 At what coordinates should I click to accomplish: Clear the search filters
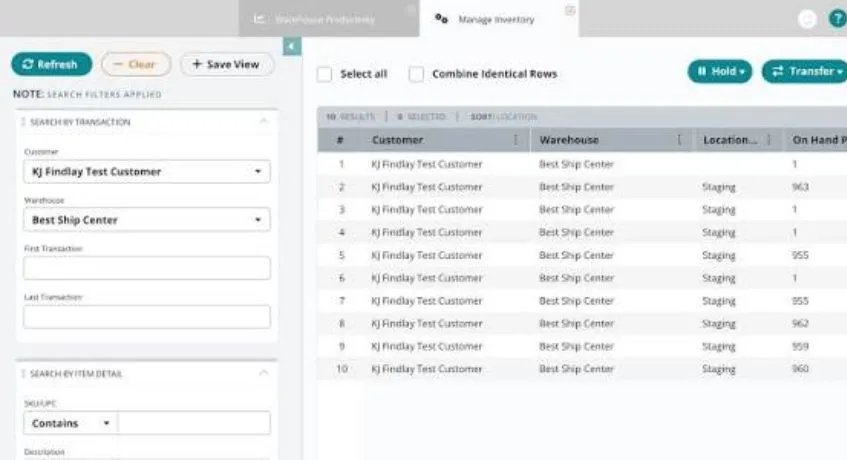tap(136, 64)
